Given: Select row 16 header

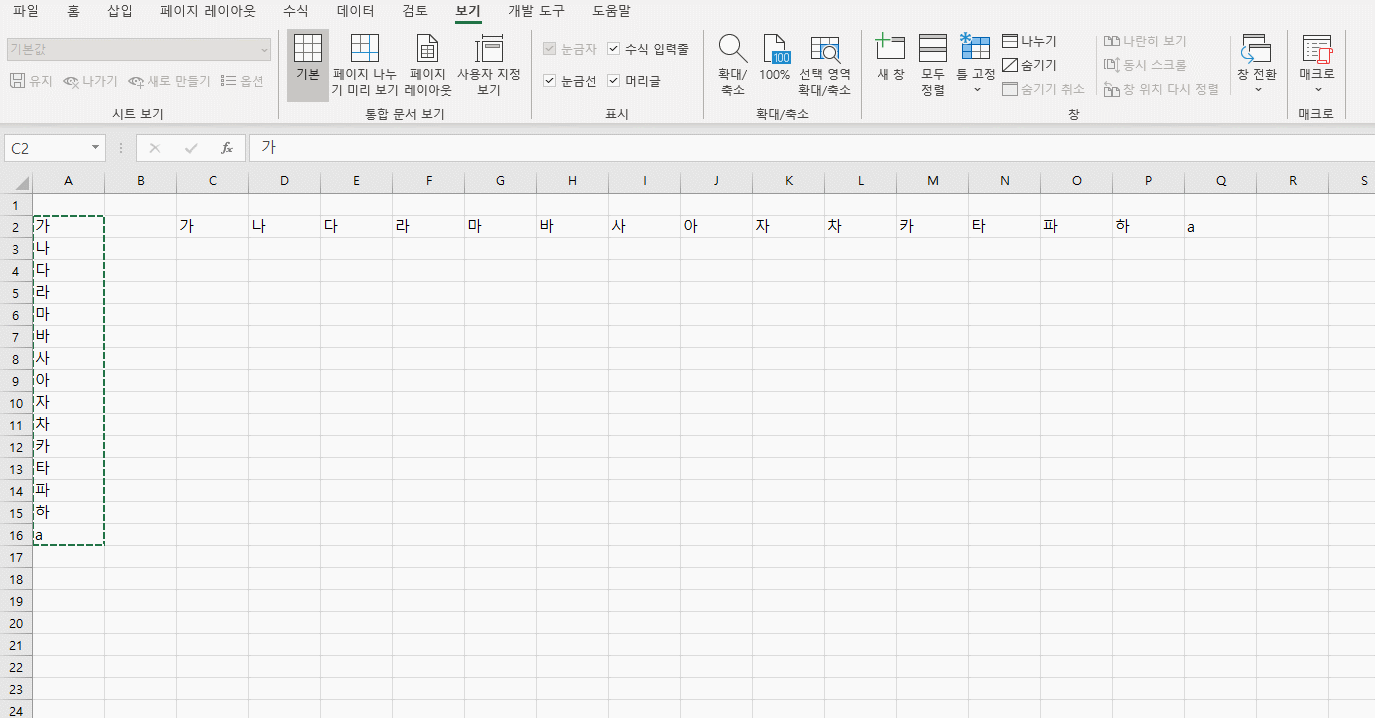Looking at the screenshot, I should click(16, 535).
